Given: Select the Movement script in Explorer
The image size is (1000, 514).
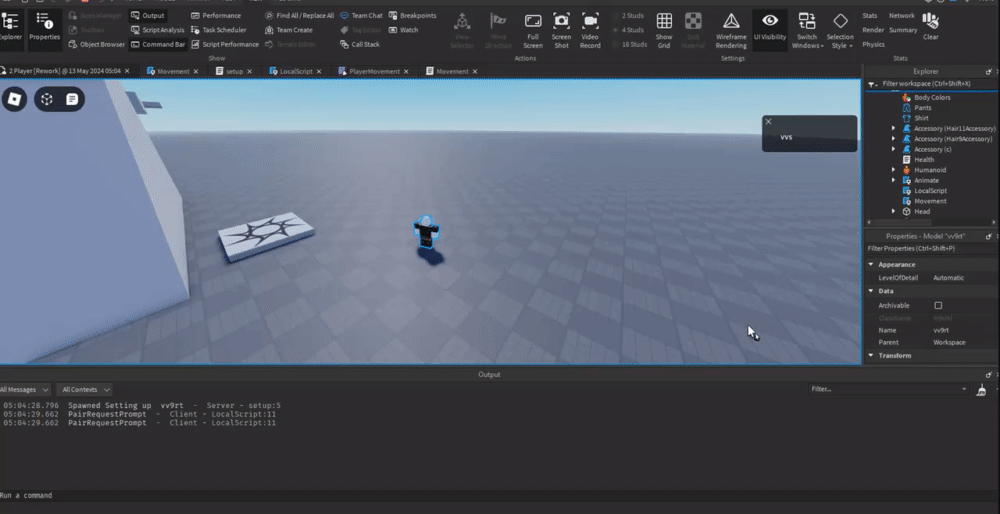Looking at the screenshot, I should [930, 201].
